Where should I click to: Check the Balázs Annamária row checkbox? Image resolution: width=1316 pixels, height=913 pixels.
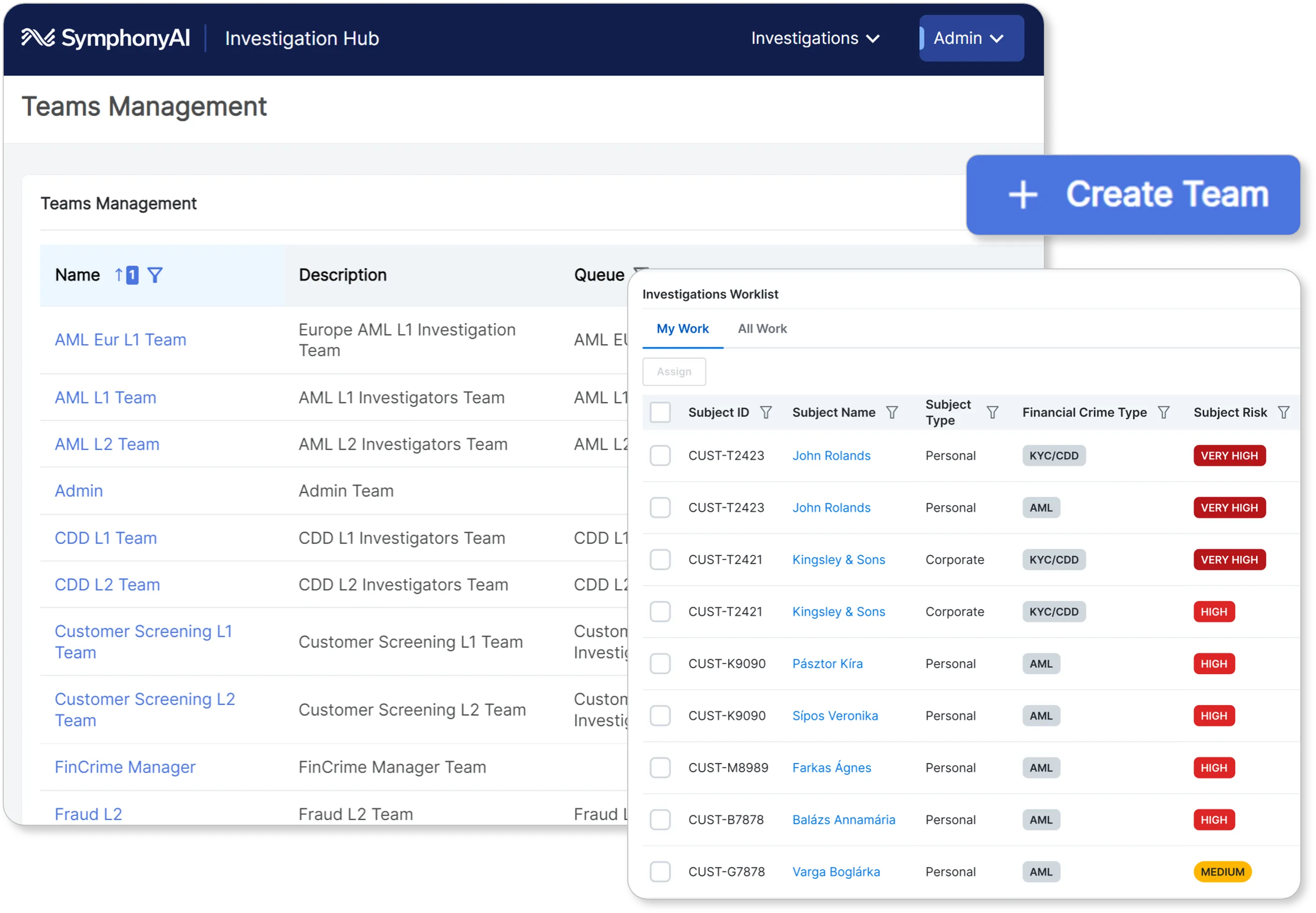[x=660, y=821]
